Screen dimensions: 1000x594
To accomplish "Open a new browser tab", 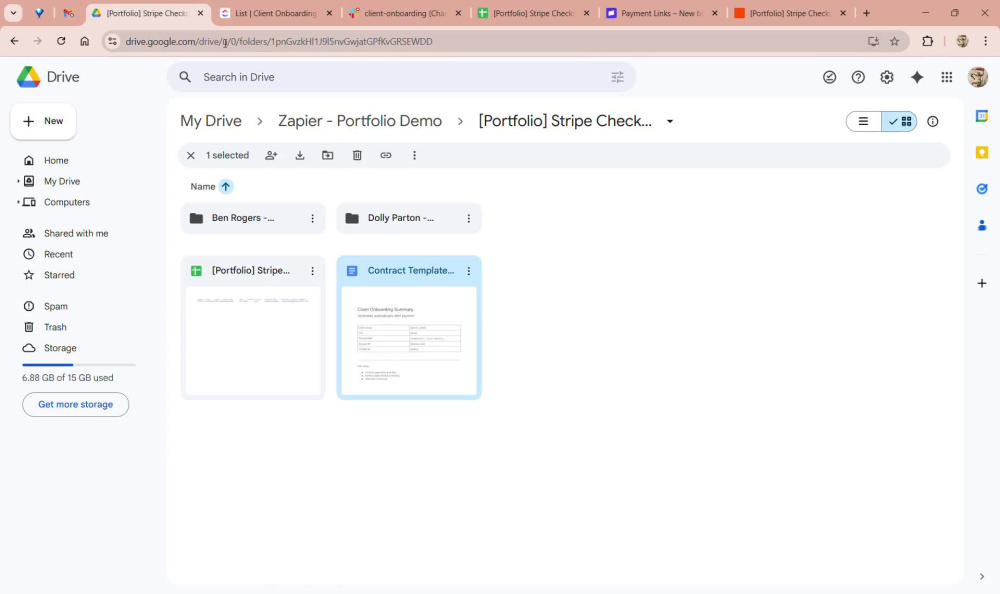I will (x=866, y=13).
